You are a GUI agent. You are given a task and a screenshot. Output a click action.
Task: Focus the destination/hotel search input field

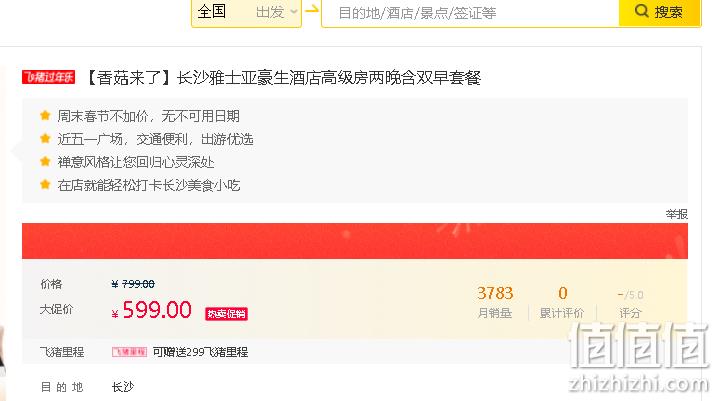pos(470,13)
